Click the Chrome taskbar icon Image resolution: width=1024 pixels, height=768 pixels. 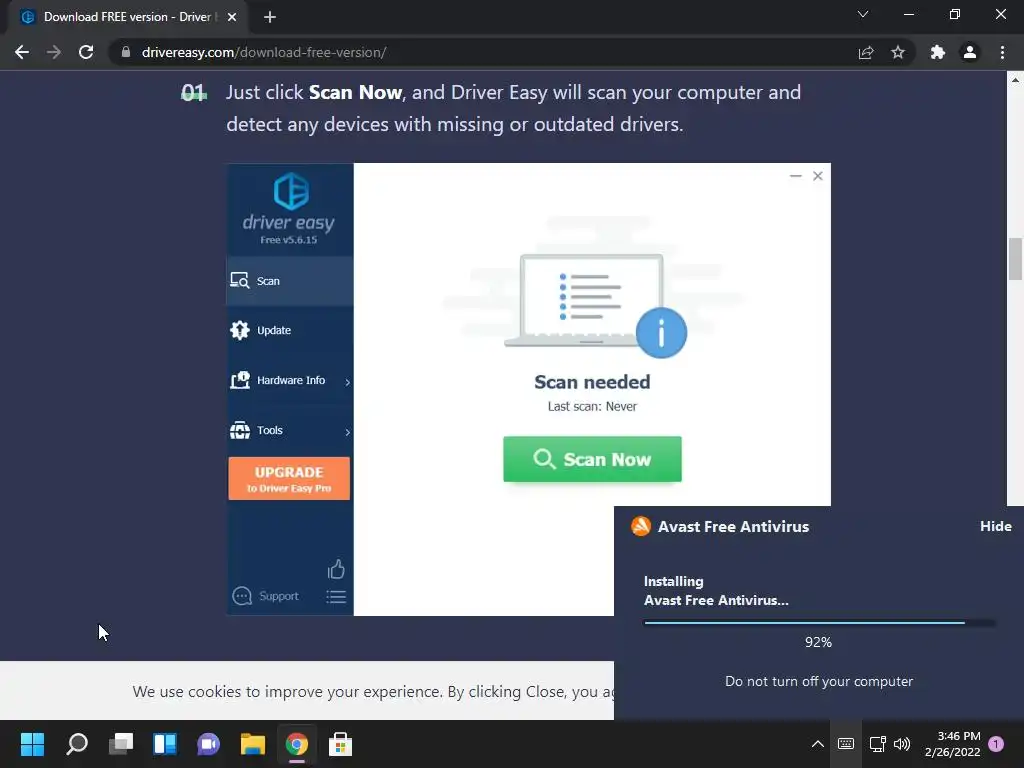click(x=296, y=744)
